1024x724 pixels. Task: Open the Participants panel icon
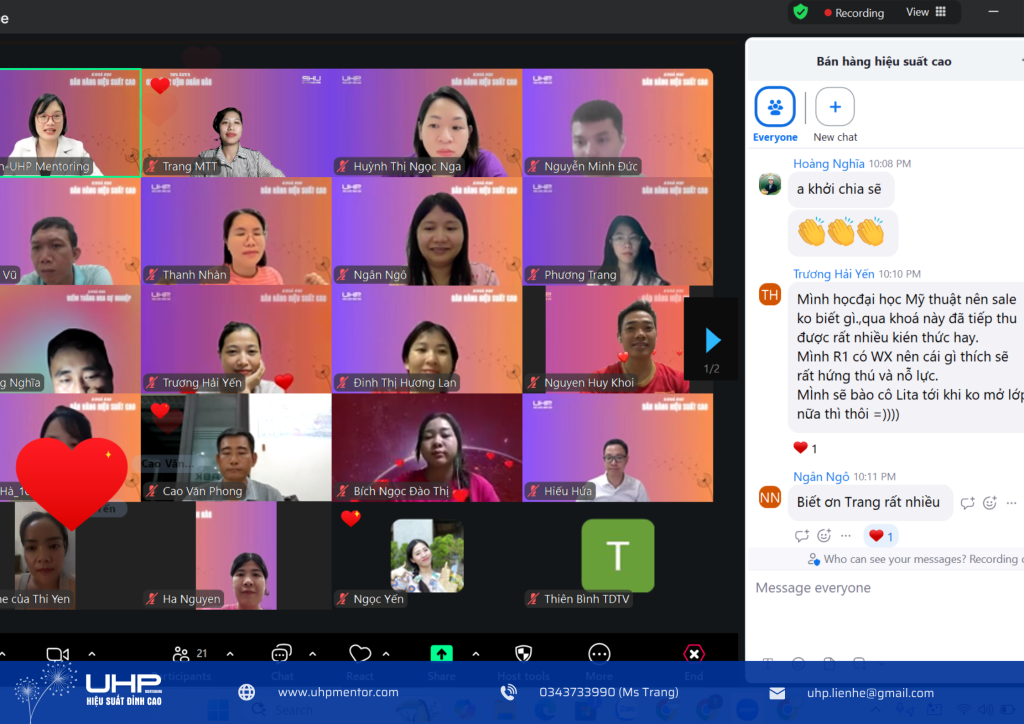pyautogui.click(x=181, y=654)
